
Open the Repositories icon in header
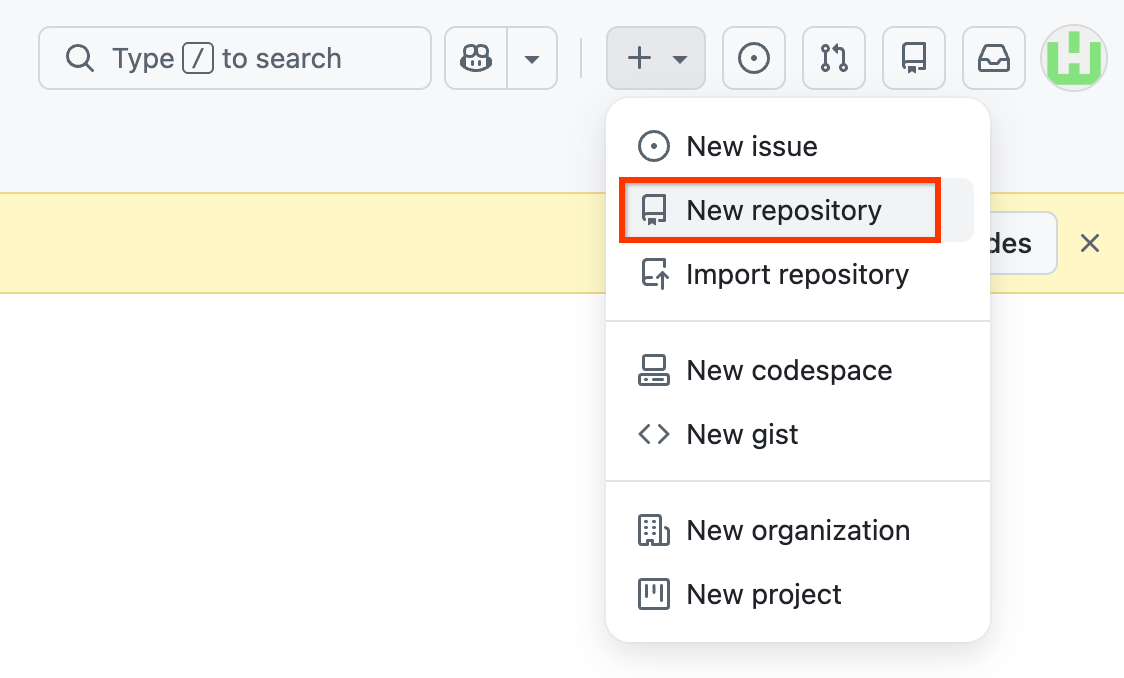point(914,58)
